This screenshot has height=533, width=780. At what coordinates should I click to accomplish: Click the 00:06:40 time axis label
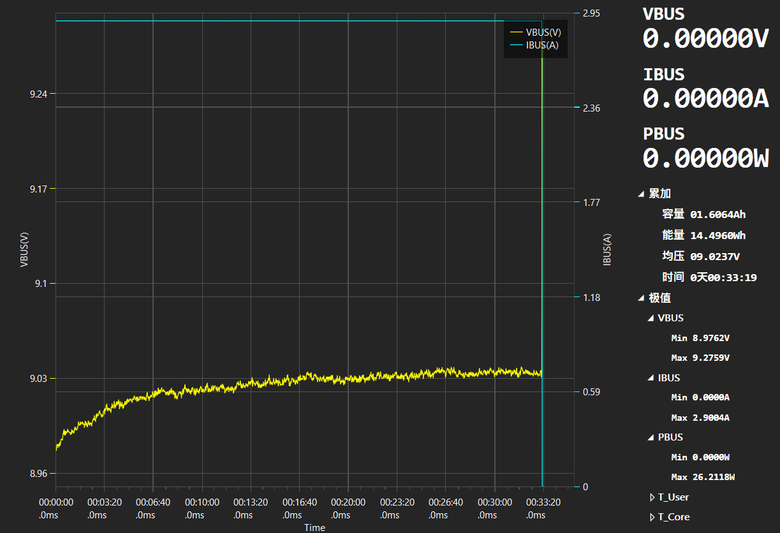153,508
